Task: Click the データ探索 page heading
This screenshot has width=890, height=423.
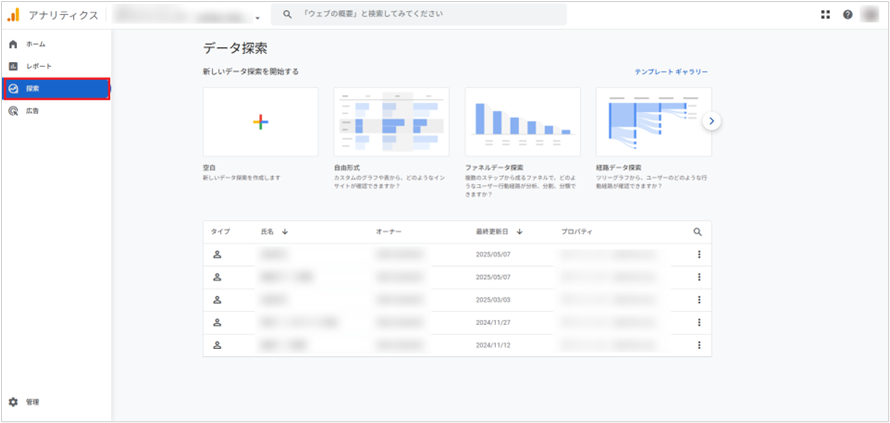Action: pos(235,48)
